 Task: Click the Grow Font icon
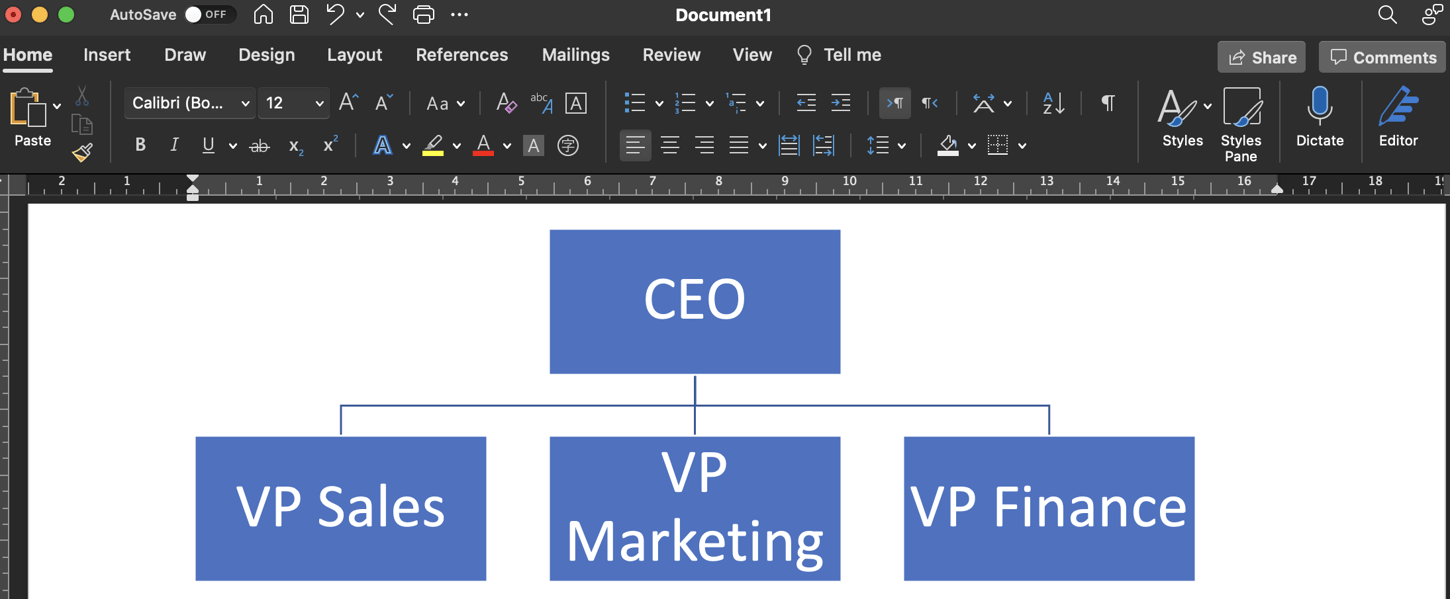click(348, 103)
